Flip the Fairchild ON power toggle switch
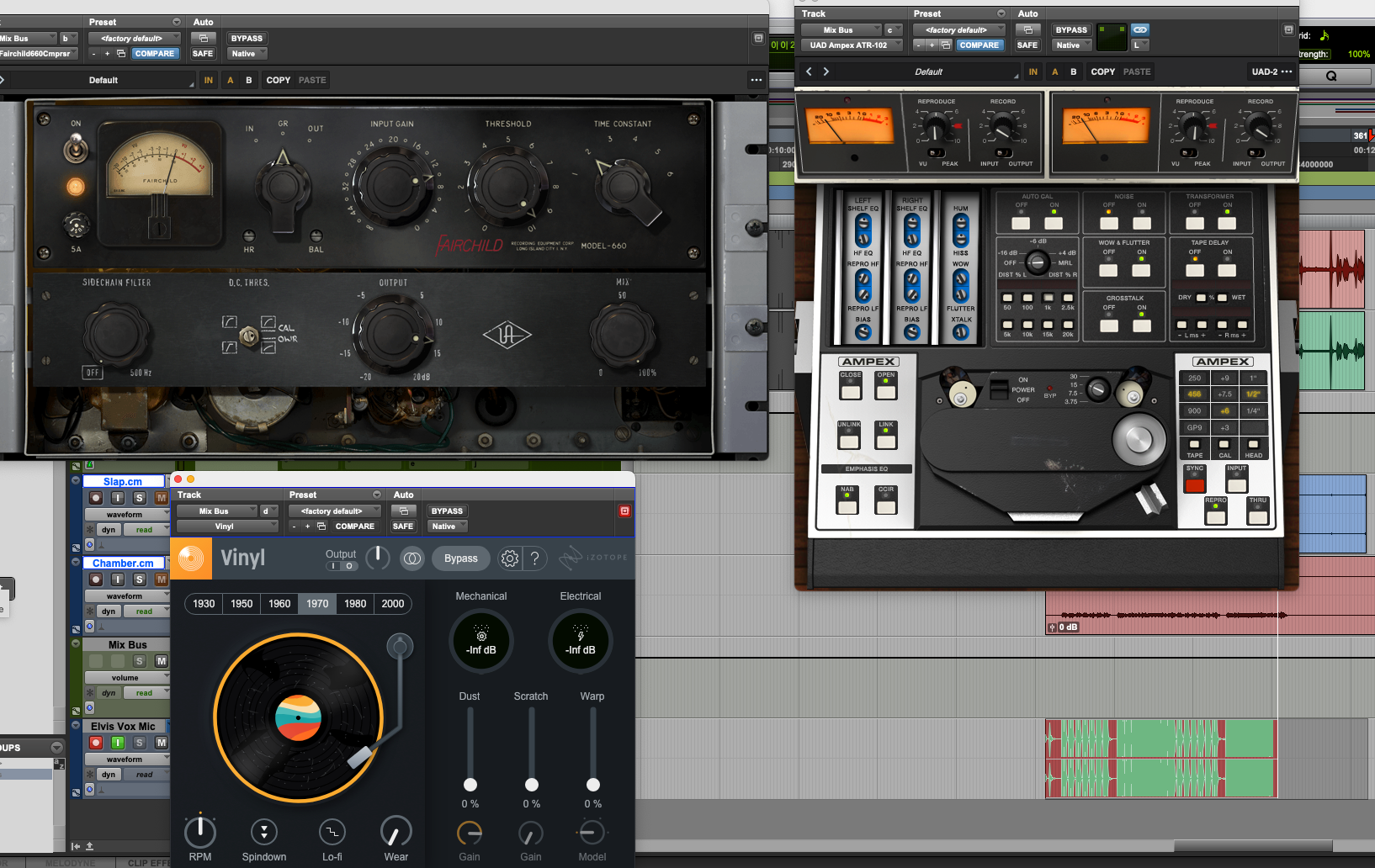Image resolution: width=1375 pixels, height=868 pixels. [76, 150]
